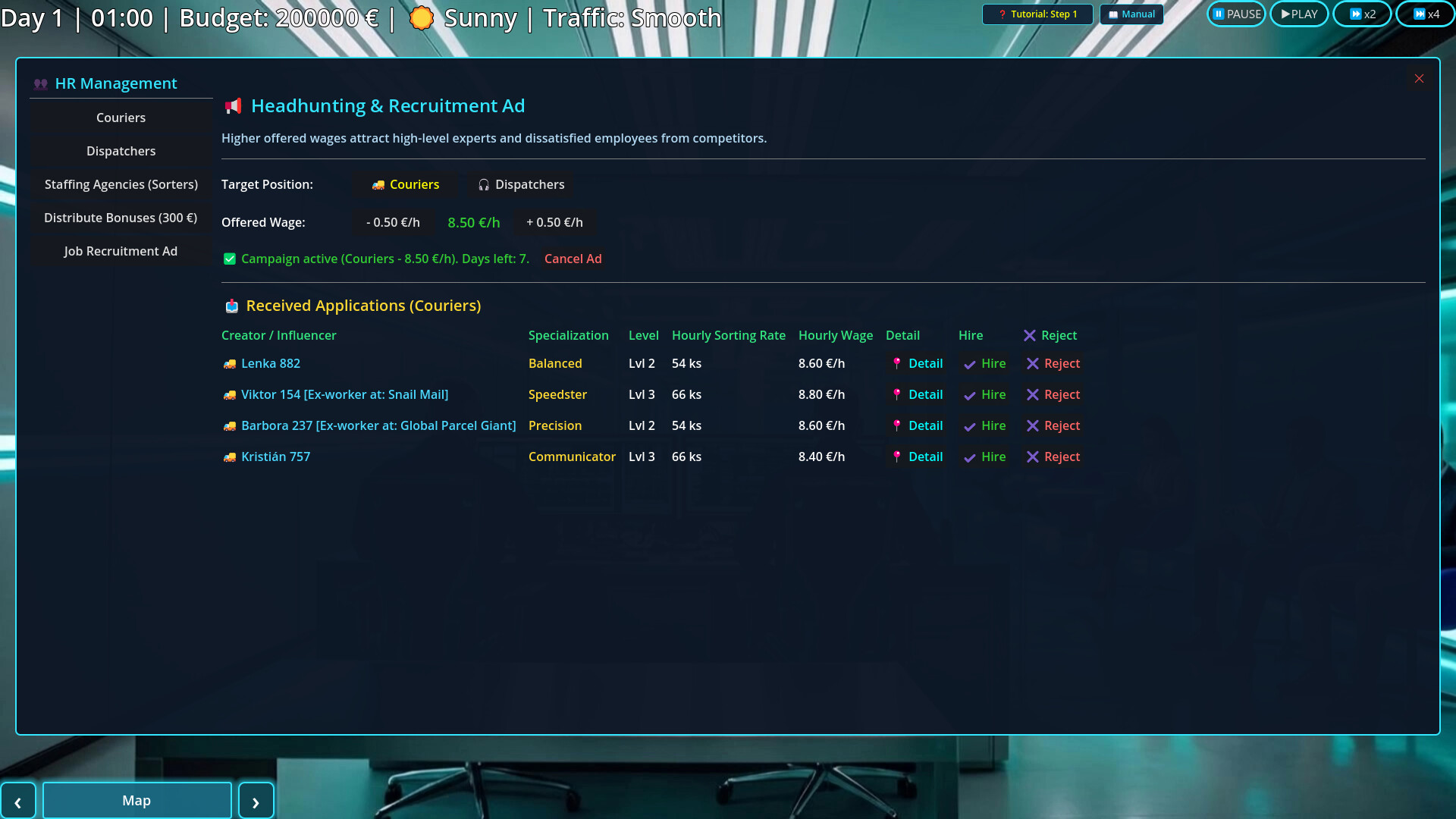Click the pin icon in Lenka 882's Detail cell
1456x819 pixels.
click(x=897, y=363)
